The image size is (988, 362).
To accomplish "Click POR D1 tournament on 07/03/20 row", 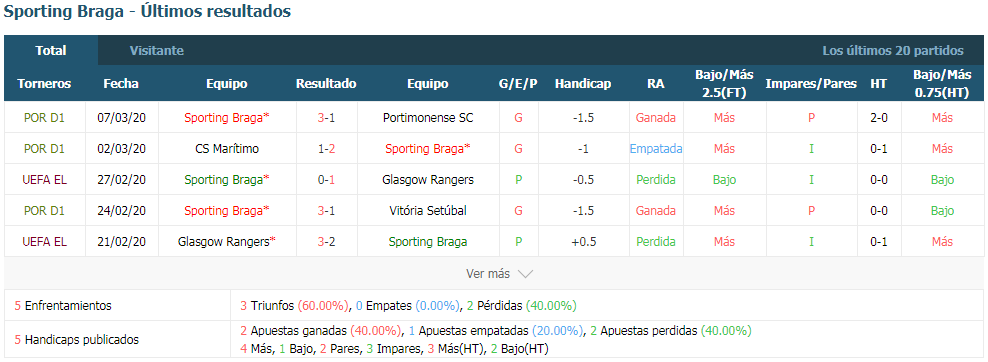I will tap(44, 117).
